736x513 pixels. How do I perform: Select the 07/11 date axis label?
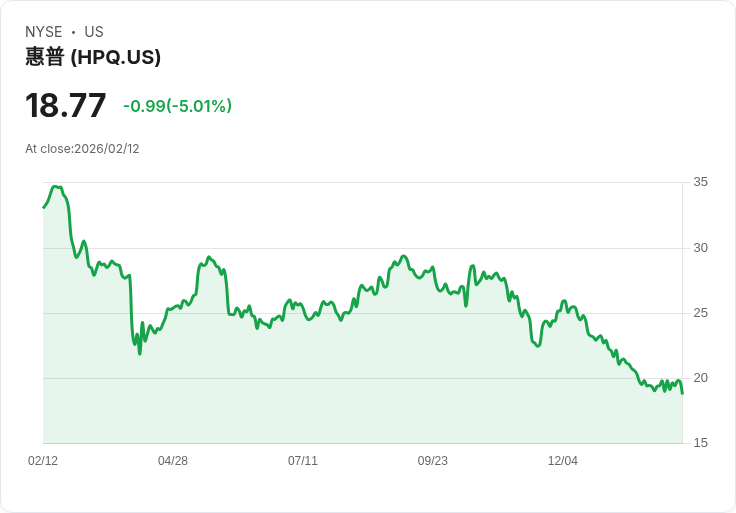(303, 461)
